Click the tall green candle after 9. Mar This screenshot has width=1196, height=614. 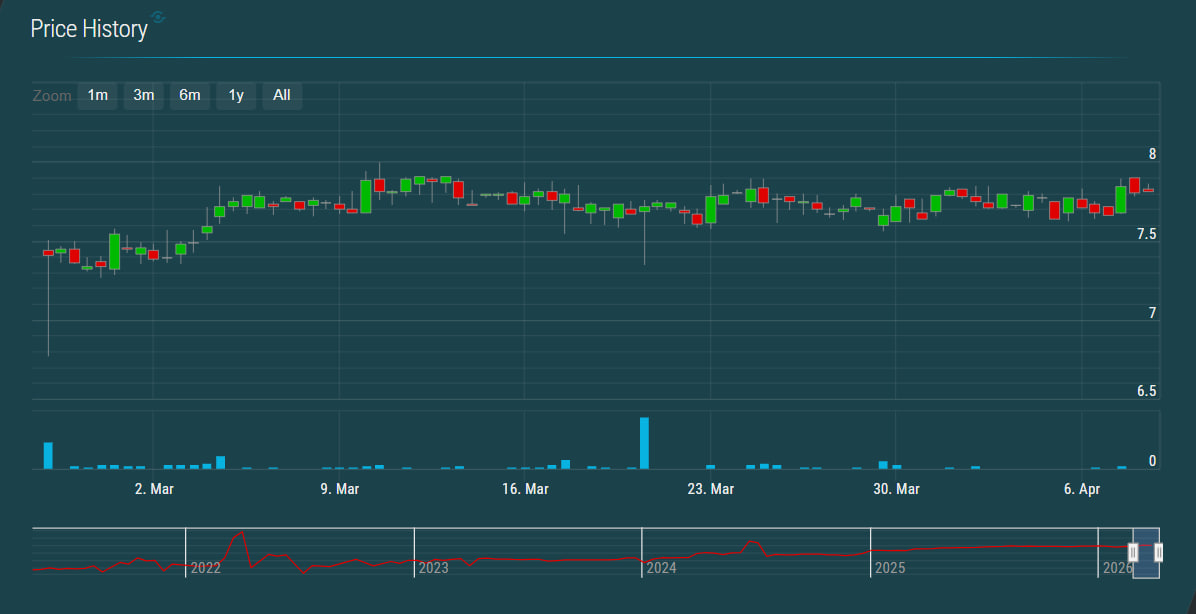(366, 196)
